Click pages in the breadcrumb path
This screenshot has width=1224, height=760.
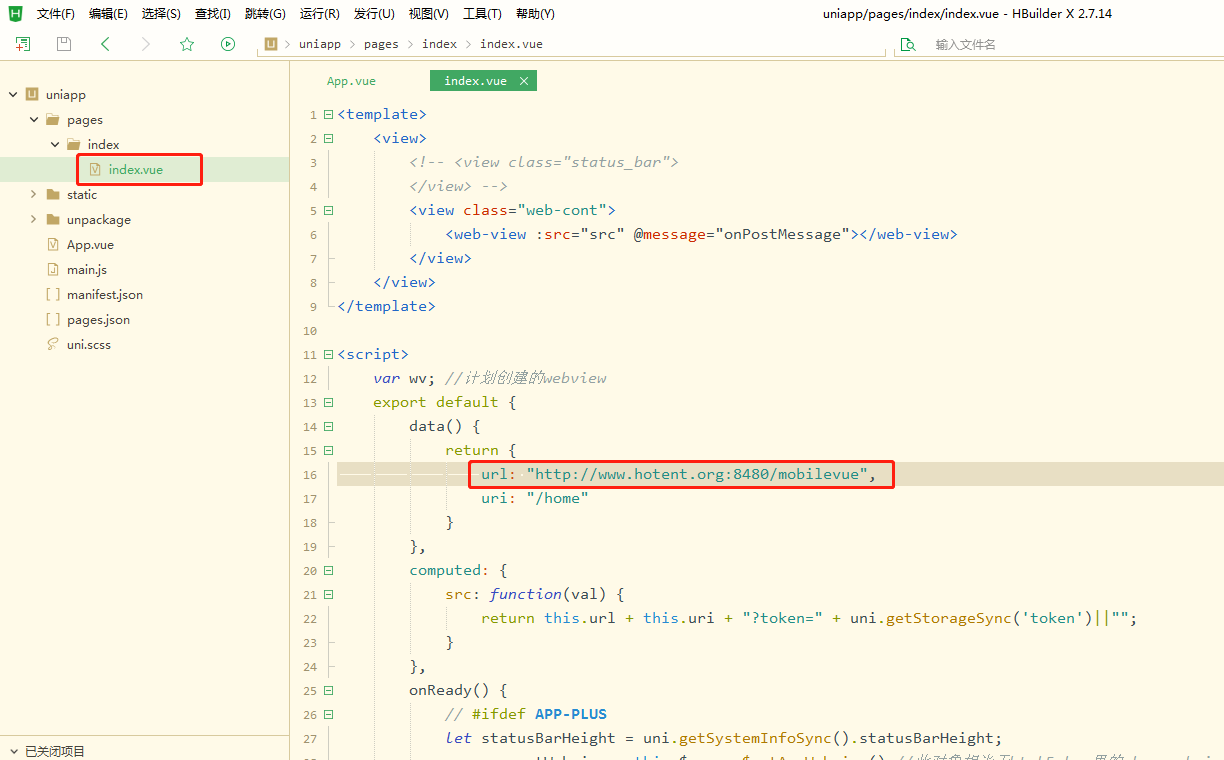(x=380, y=44)
